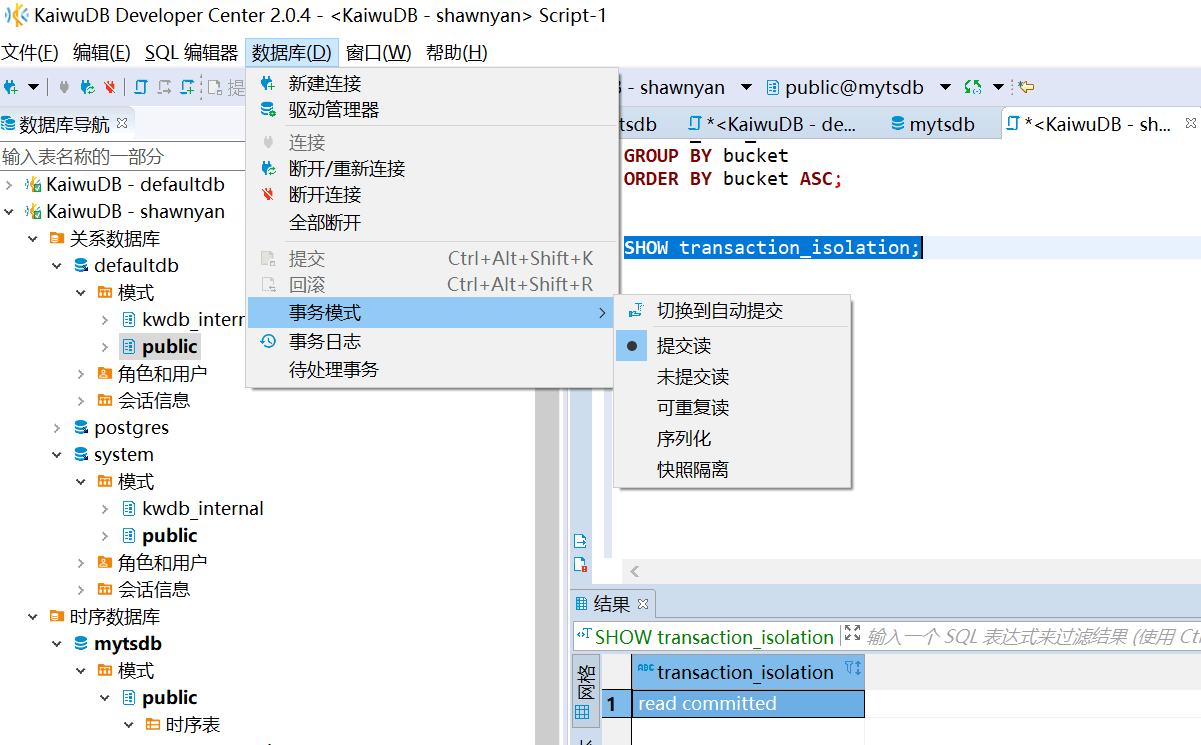Select the read committed result cell
Image resolution: width=1201 pixels, height=745 pixels.
click(x=748, y=704)
